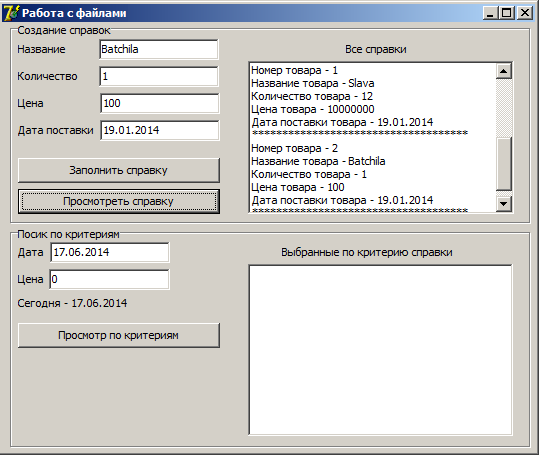The image size is (539, 455).
Task: Click the line 'Количество товара - 1'
Action: click(309, 175)
